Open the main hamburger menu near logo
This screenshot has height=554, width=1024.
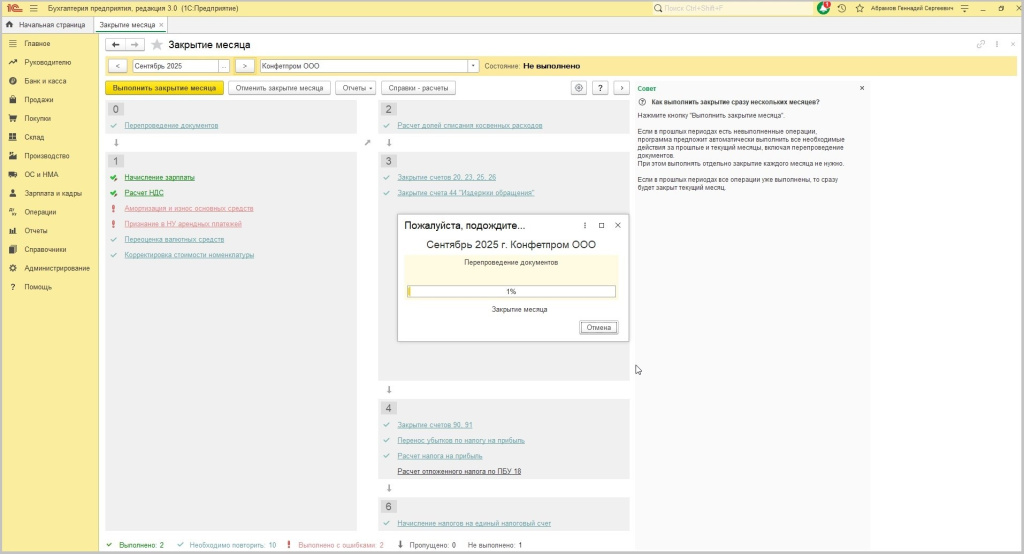[33, 8]
